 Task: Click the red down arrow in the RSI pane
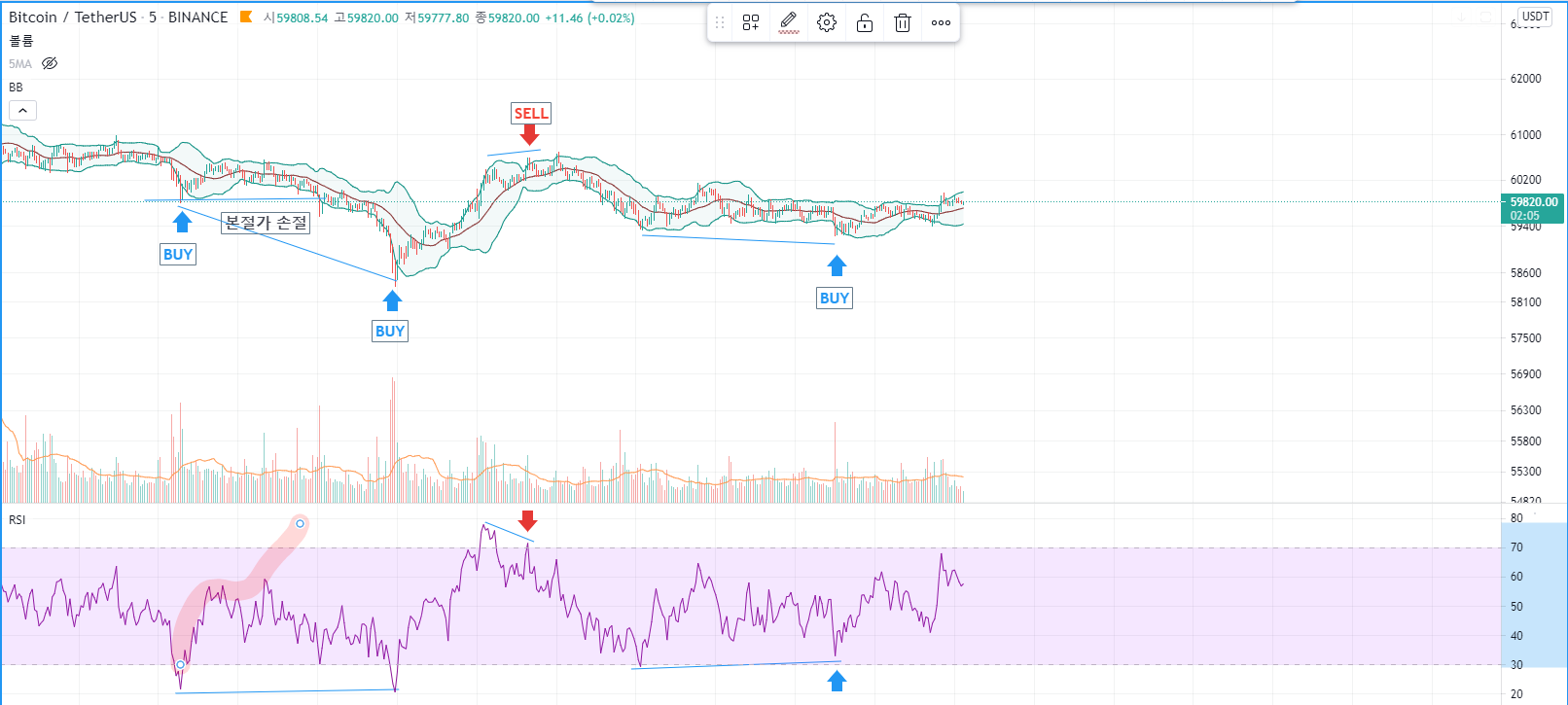[527, 520]
